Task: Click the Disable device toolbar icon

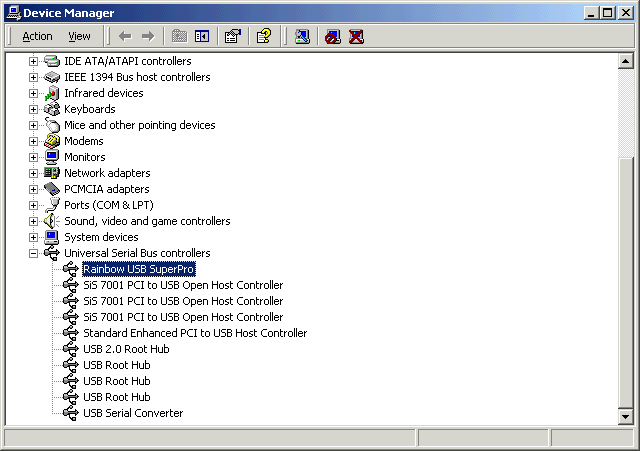Action: (333, 37)
